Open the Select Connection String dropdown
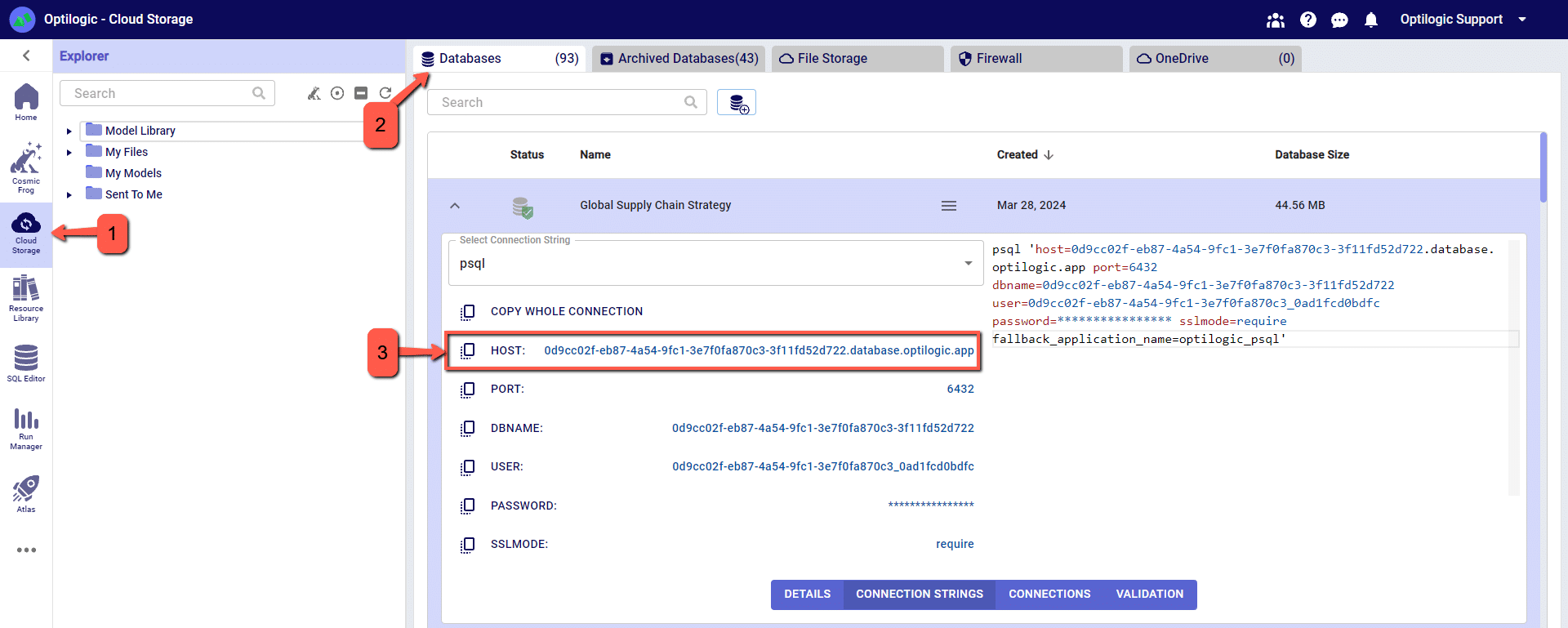1568x628 pixels. (715, 263)
